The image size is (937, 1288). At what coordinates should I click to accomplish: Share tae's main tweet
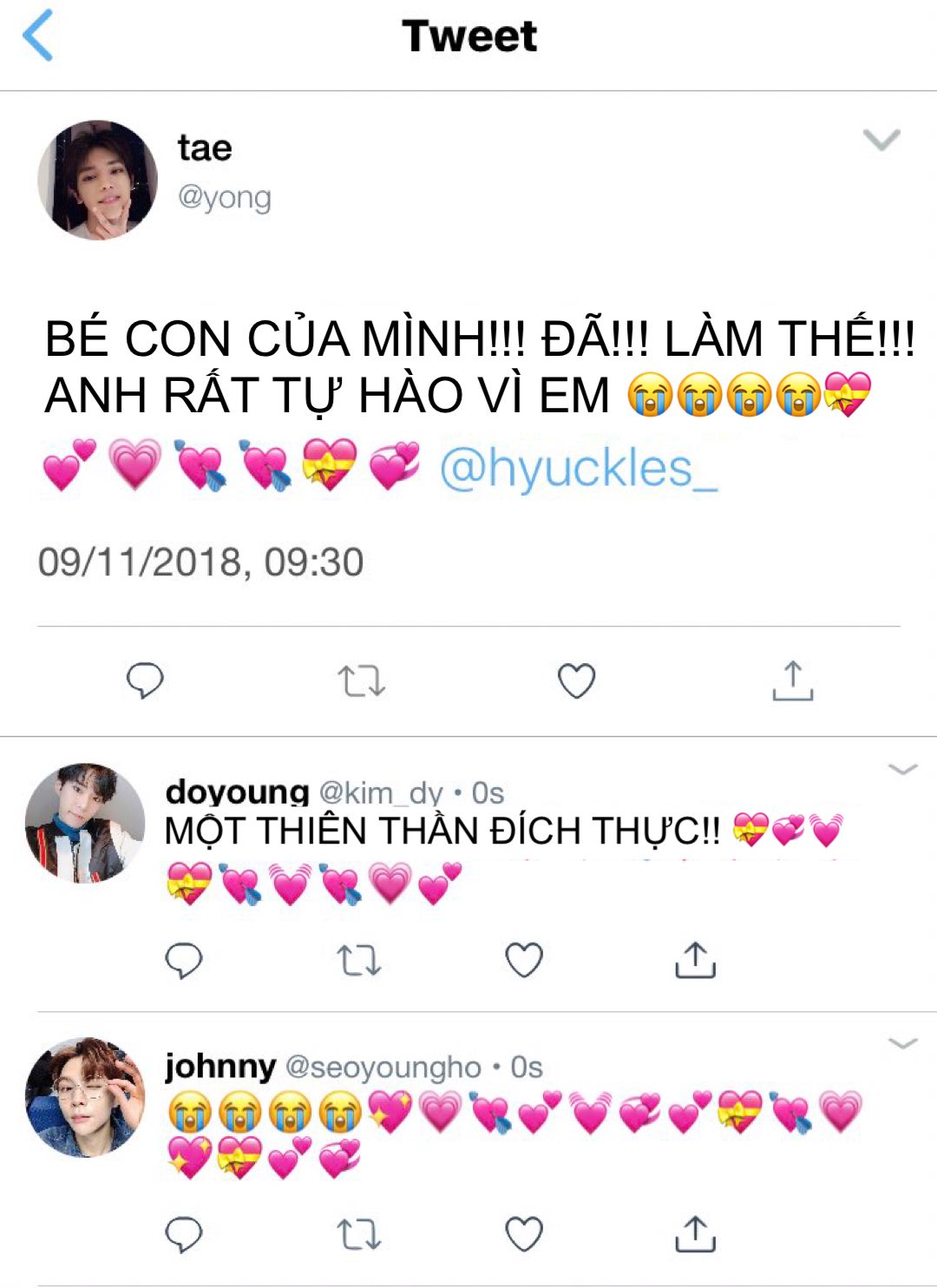point(792,680)
